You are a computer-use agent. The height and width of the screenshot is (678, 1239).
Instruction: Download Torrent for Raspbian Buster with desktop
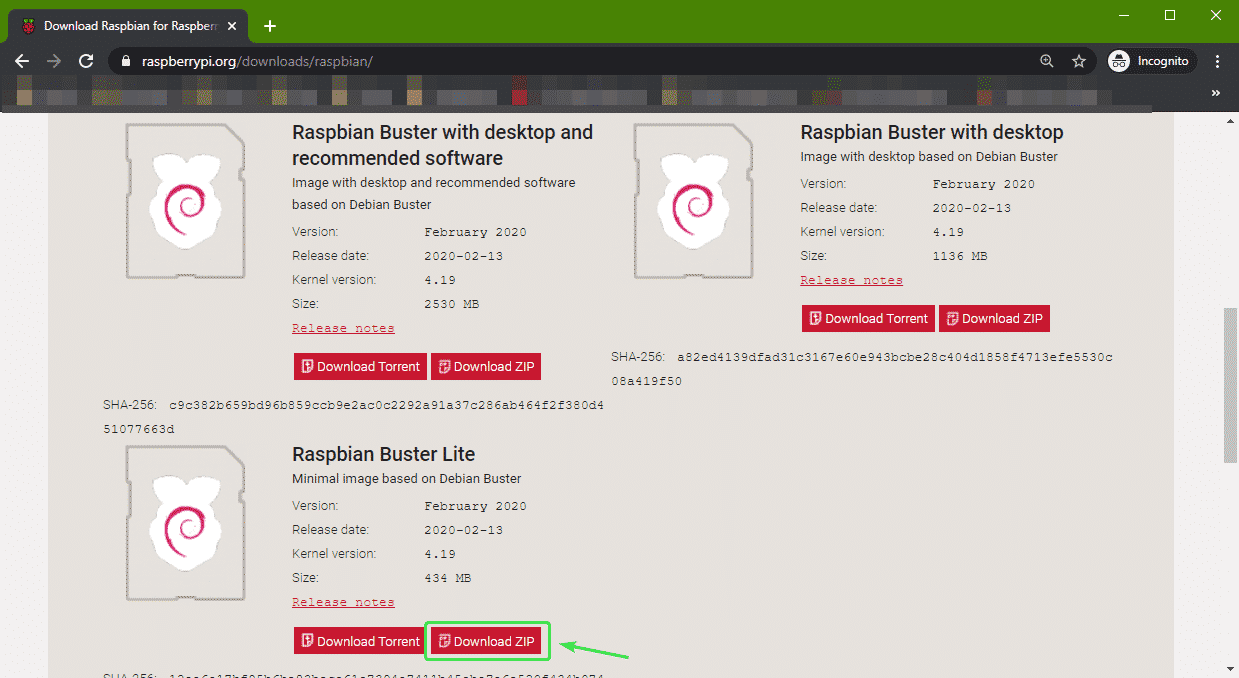pos(868,319)
